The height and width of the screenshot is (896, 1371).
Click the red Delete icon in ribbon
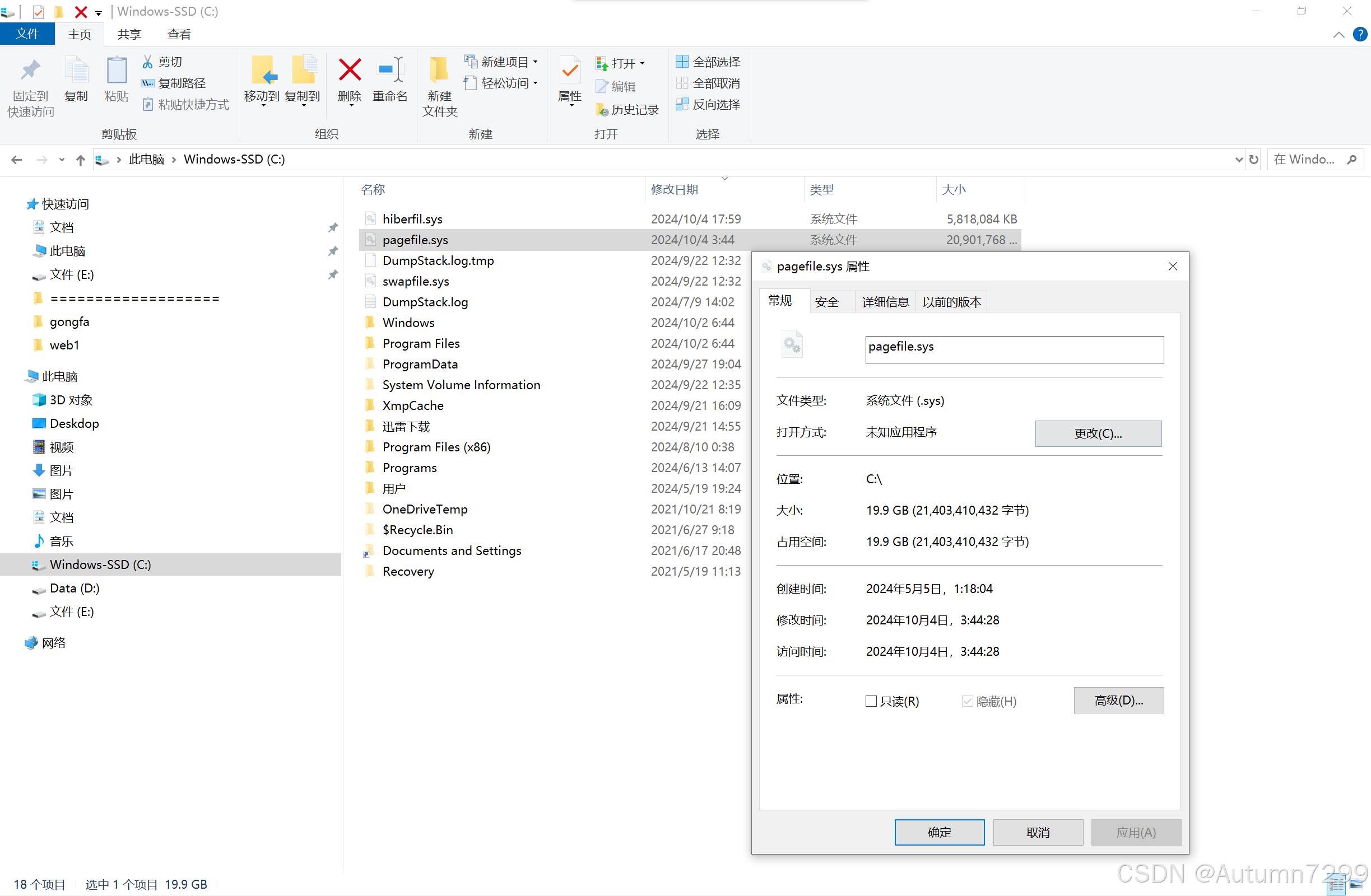click(349, 71)
